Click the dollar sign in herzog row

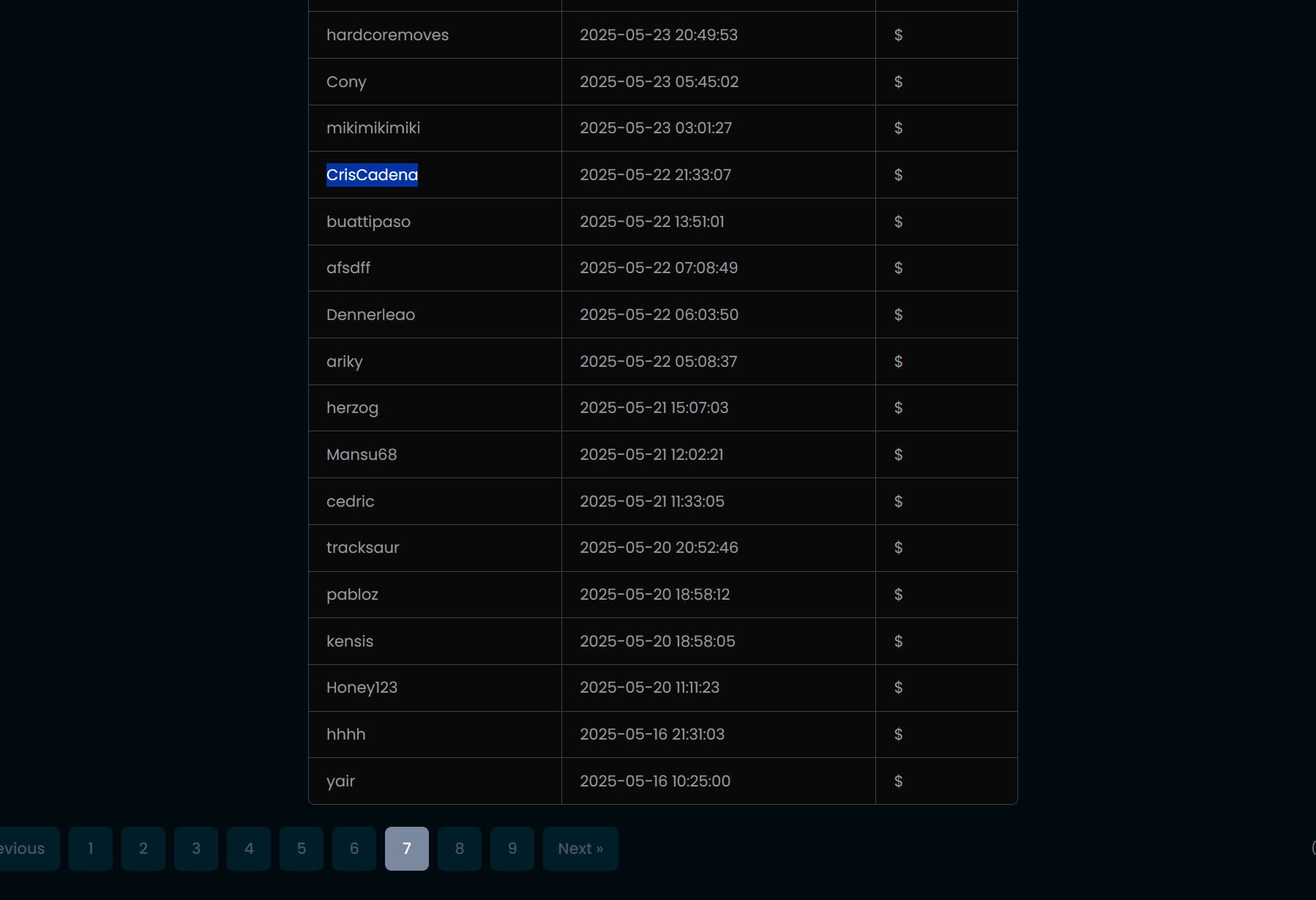pos(898,408)
